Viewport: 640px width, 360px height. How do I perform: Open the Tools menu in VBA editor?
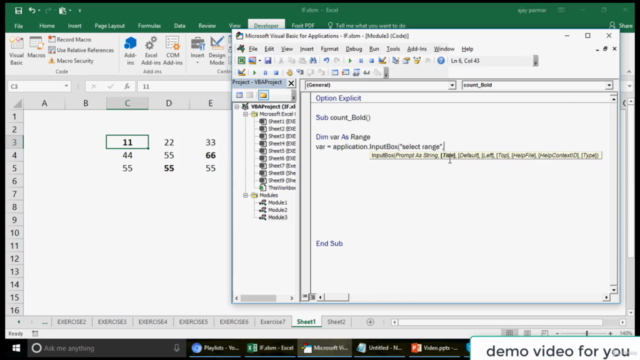pyautogui.click(x=393, y=49)
